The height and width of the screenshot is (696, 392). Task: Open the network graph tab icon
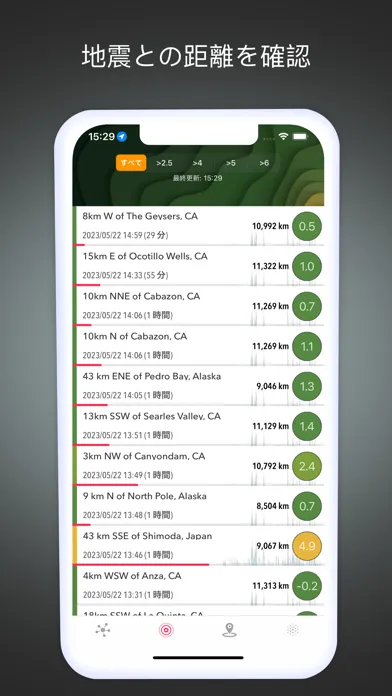point(103,630)
